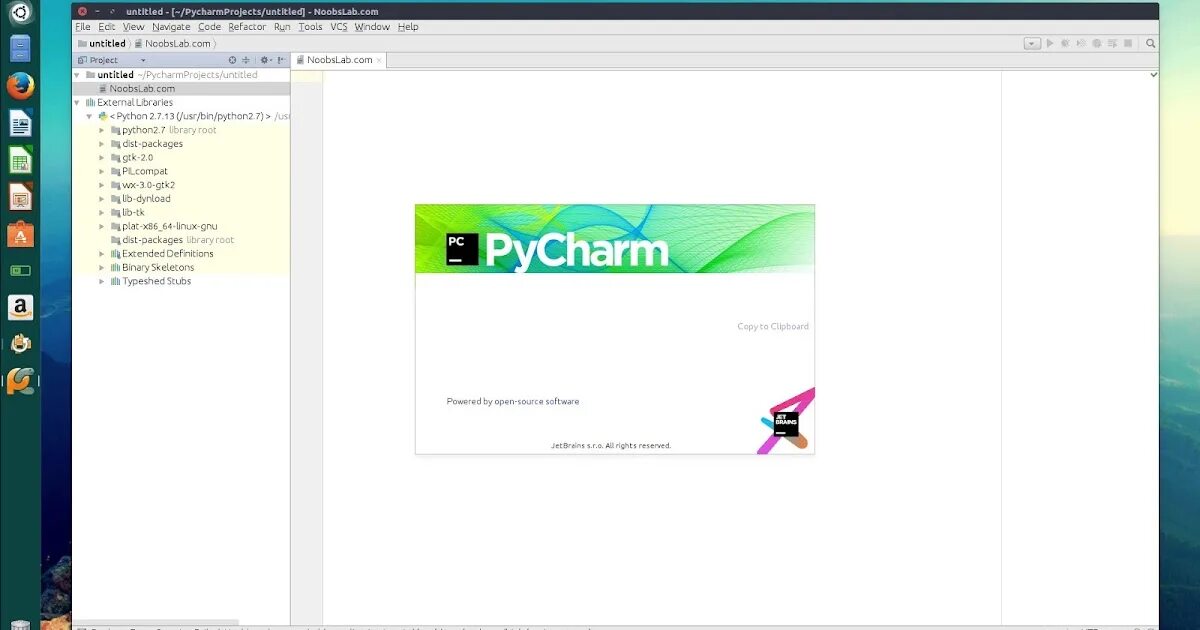This screenshot has width=1200, height=630.
Task: Expand the lib-dynload folder
Action: (x=102, y=199)
